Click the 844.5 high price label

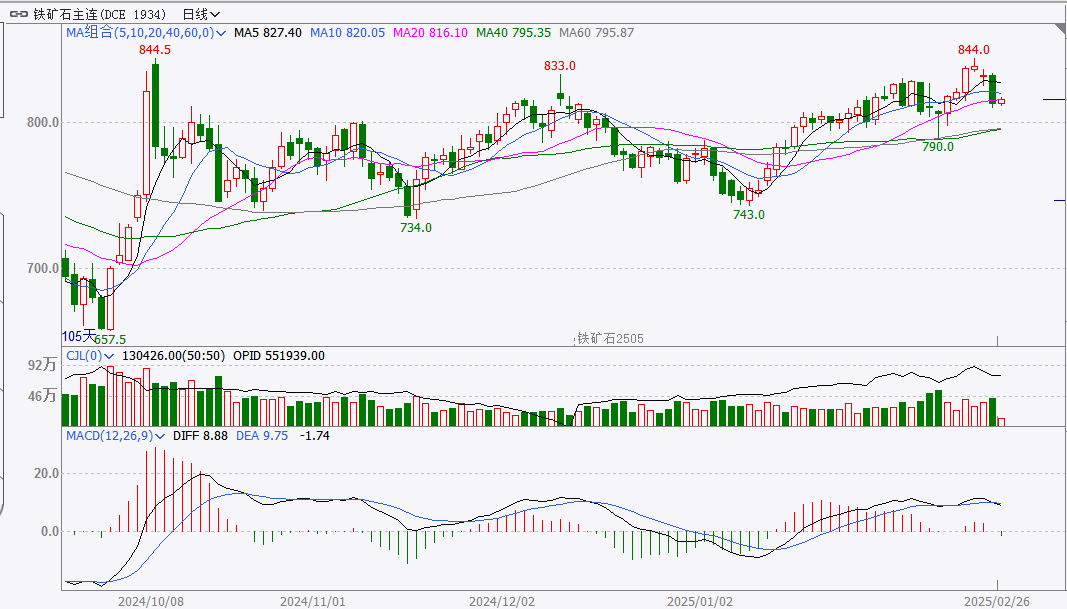tap(155, 50)
